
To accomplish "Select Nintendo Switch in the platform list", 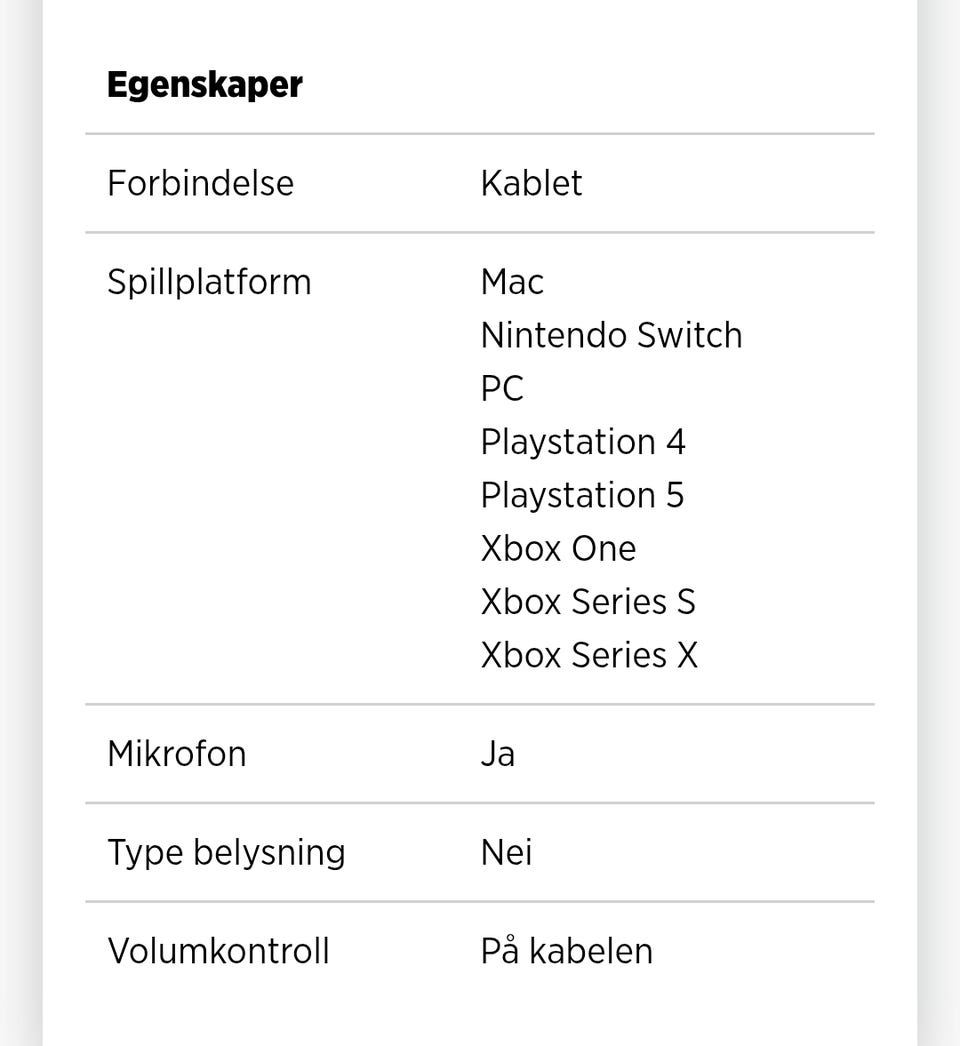I will (x=611, y=335).
